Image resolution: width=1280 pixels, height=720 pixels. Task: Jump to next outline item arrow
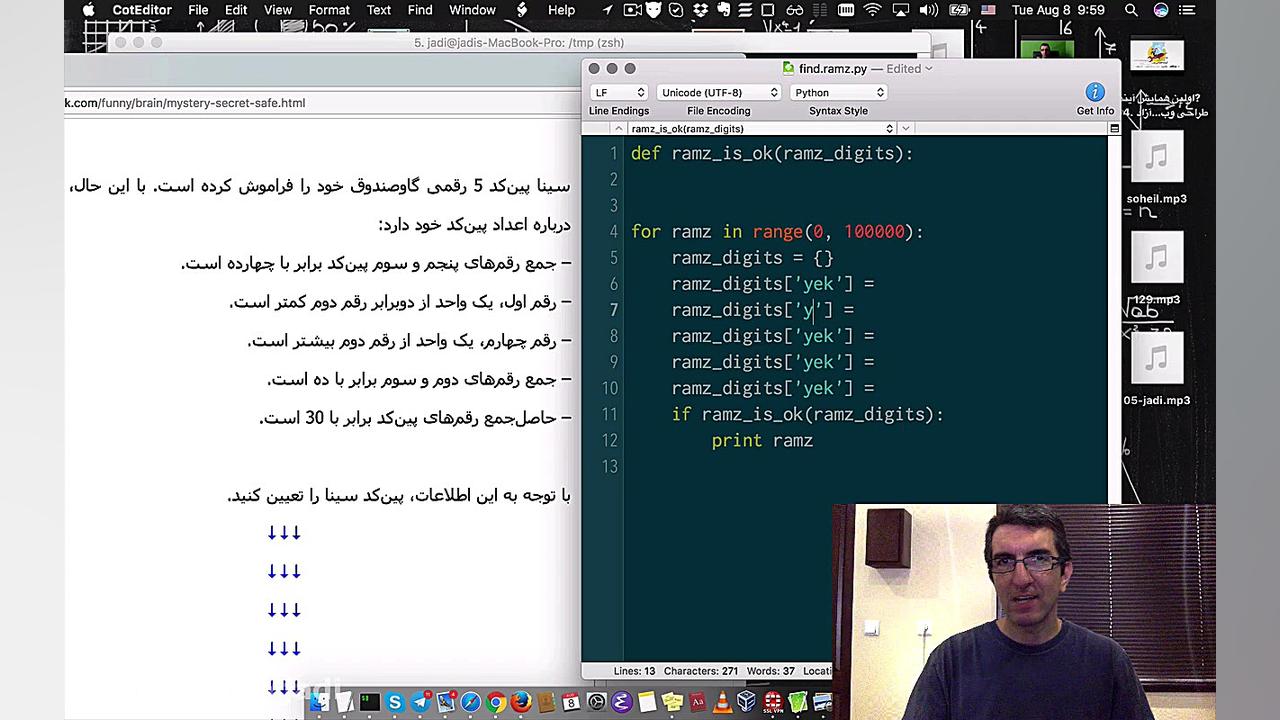pos(905,129)
